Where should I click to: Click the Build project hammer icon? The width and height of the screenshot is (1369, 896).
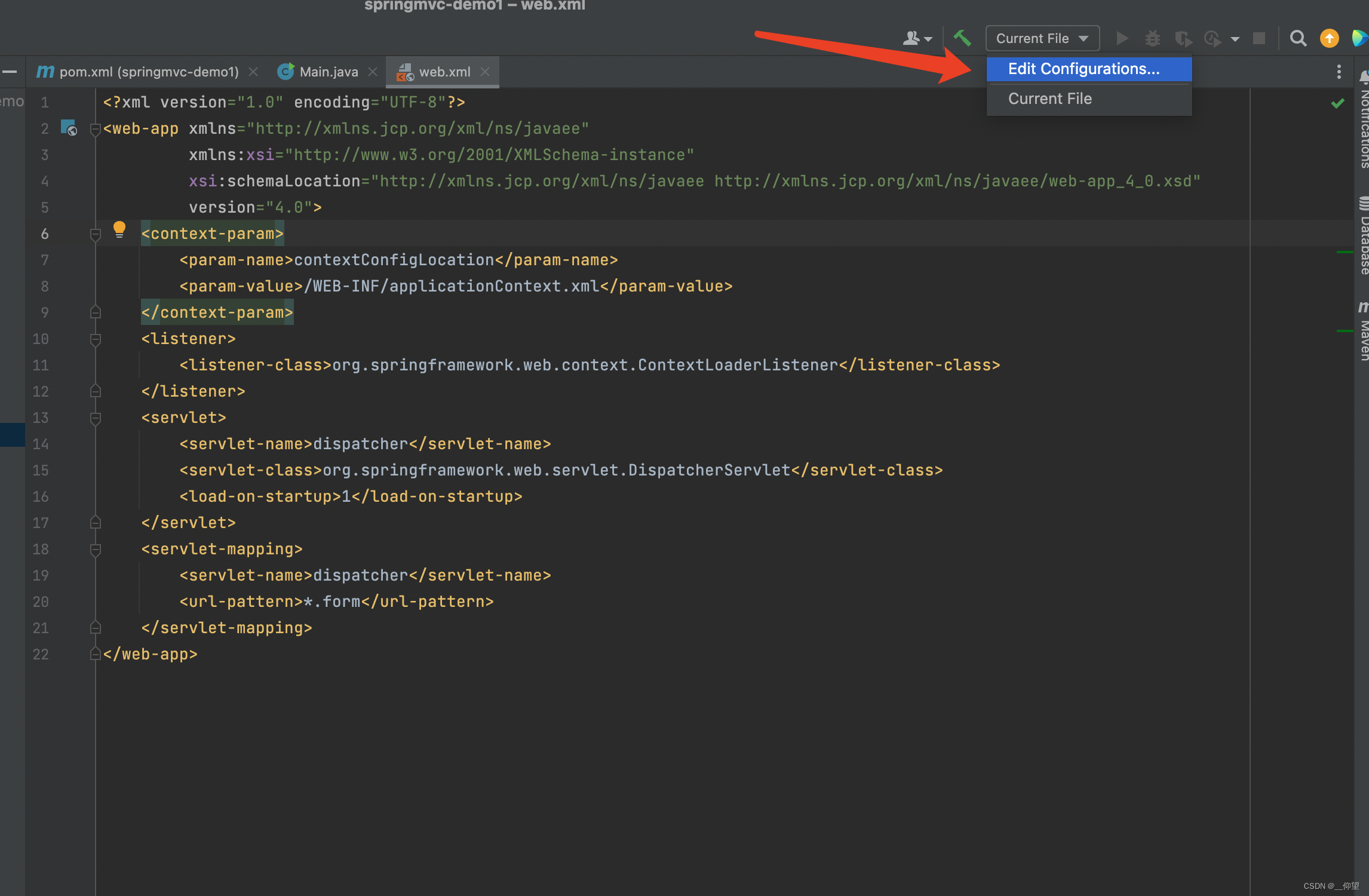962,38
